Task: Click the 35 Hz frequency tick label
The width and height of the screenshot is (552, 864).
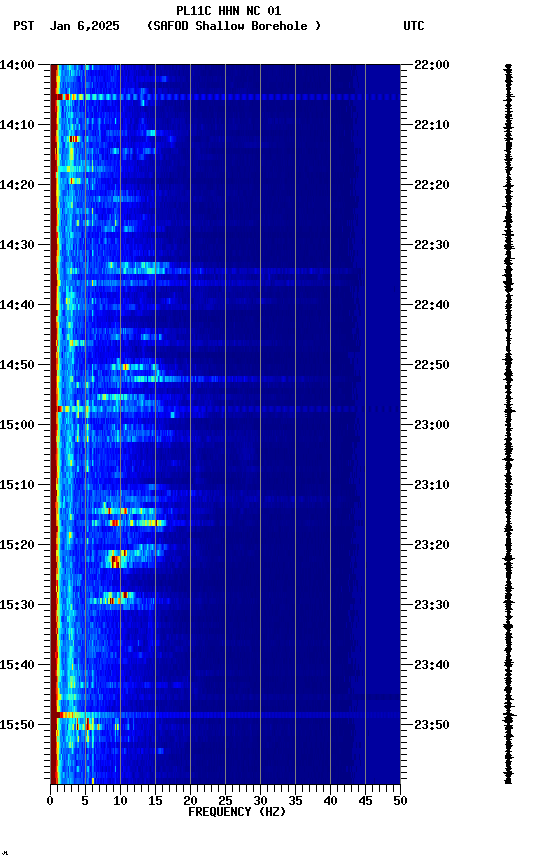Action: pyautogui.click(x=295, y=801)
